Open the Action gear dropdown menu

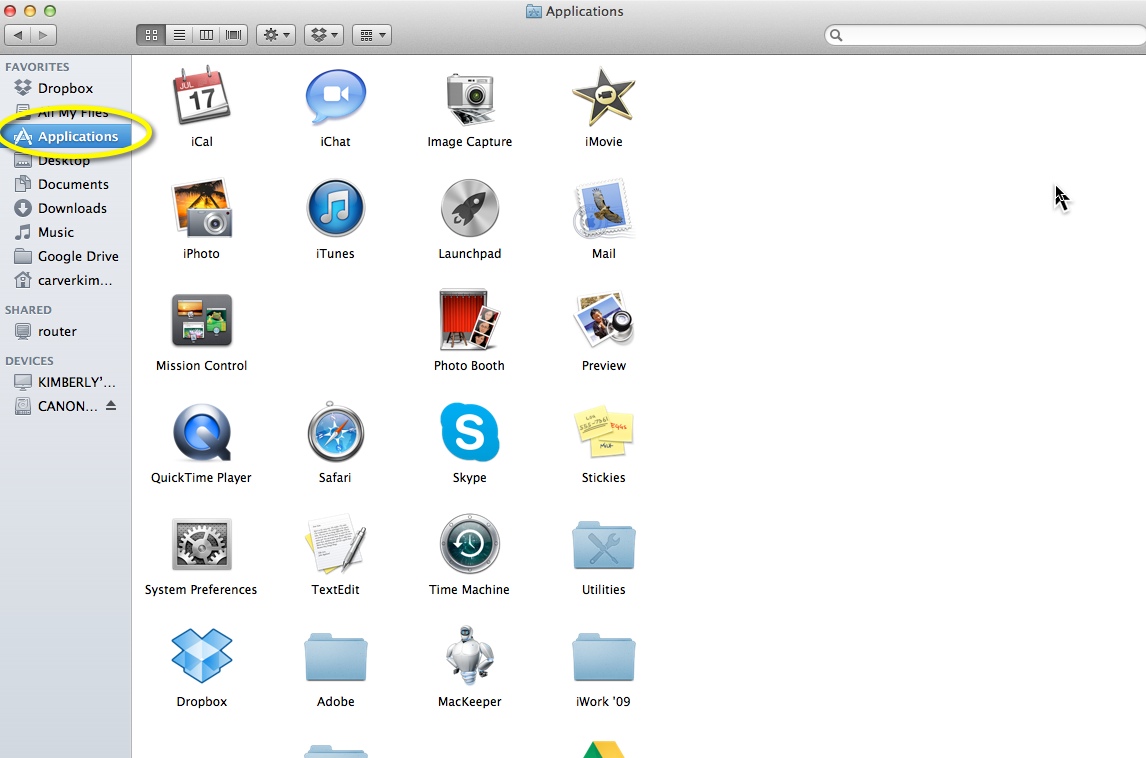(276, 35)
